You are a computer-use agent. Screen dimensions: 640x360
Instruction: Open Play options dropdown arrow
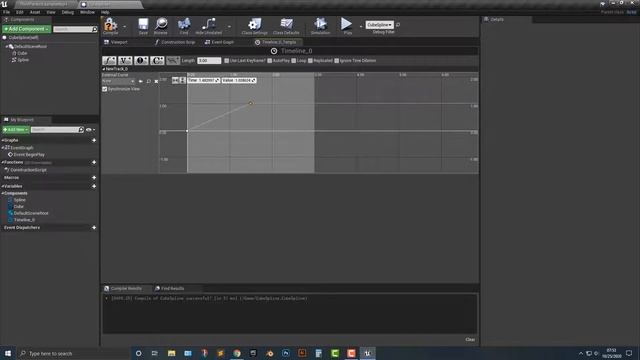click(x=361, y=27)
